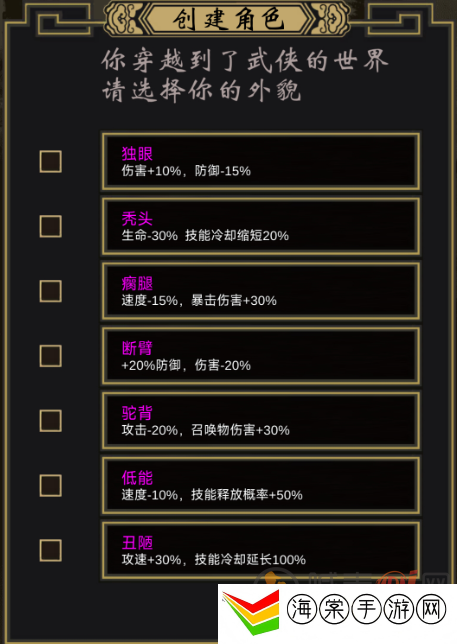The image size is (457, 644).
Task: Toggle the 断臂 checkbox
Action: pyautogui.click(x=51, y=356)
